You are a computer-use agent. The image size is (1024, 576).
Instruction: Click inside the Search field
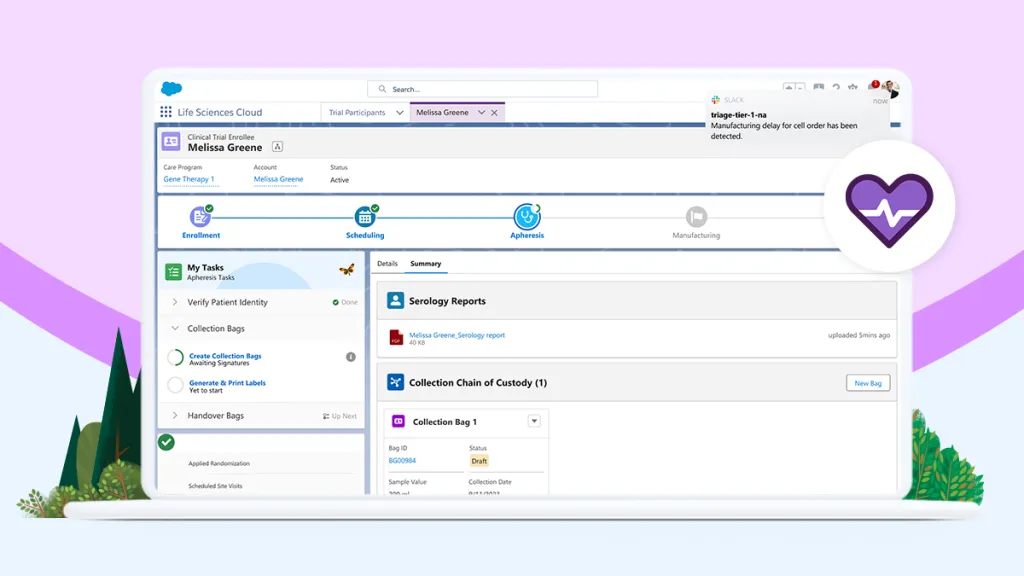483,89
